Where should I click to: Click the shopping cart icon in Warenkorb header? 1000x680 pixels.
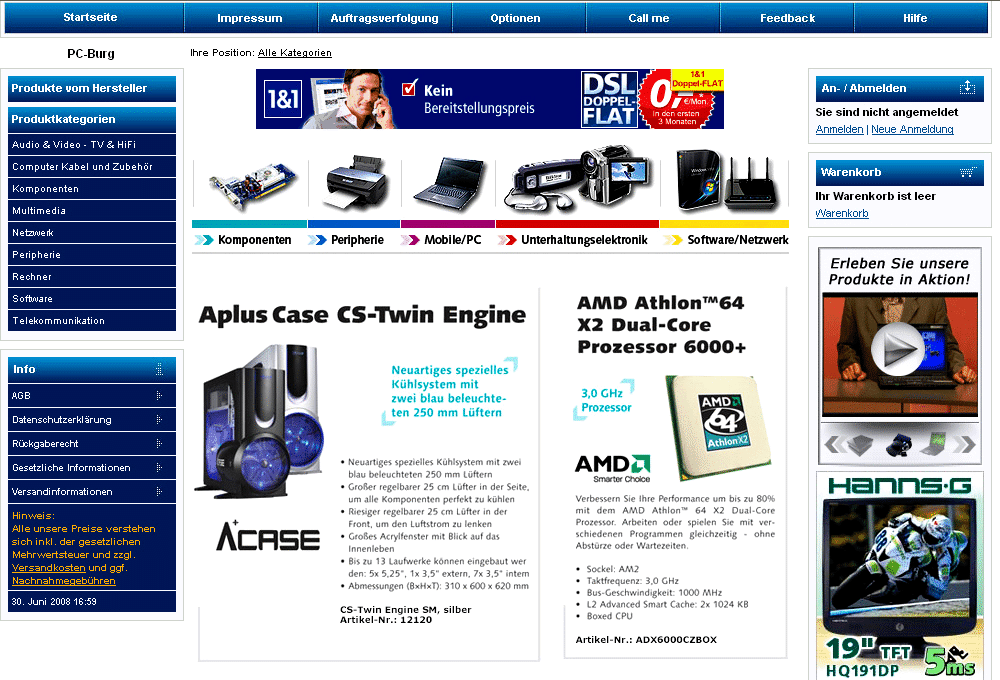(968, 172)
